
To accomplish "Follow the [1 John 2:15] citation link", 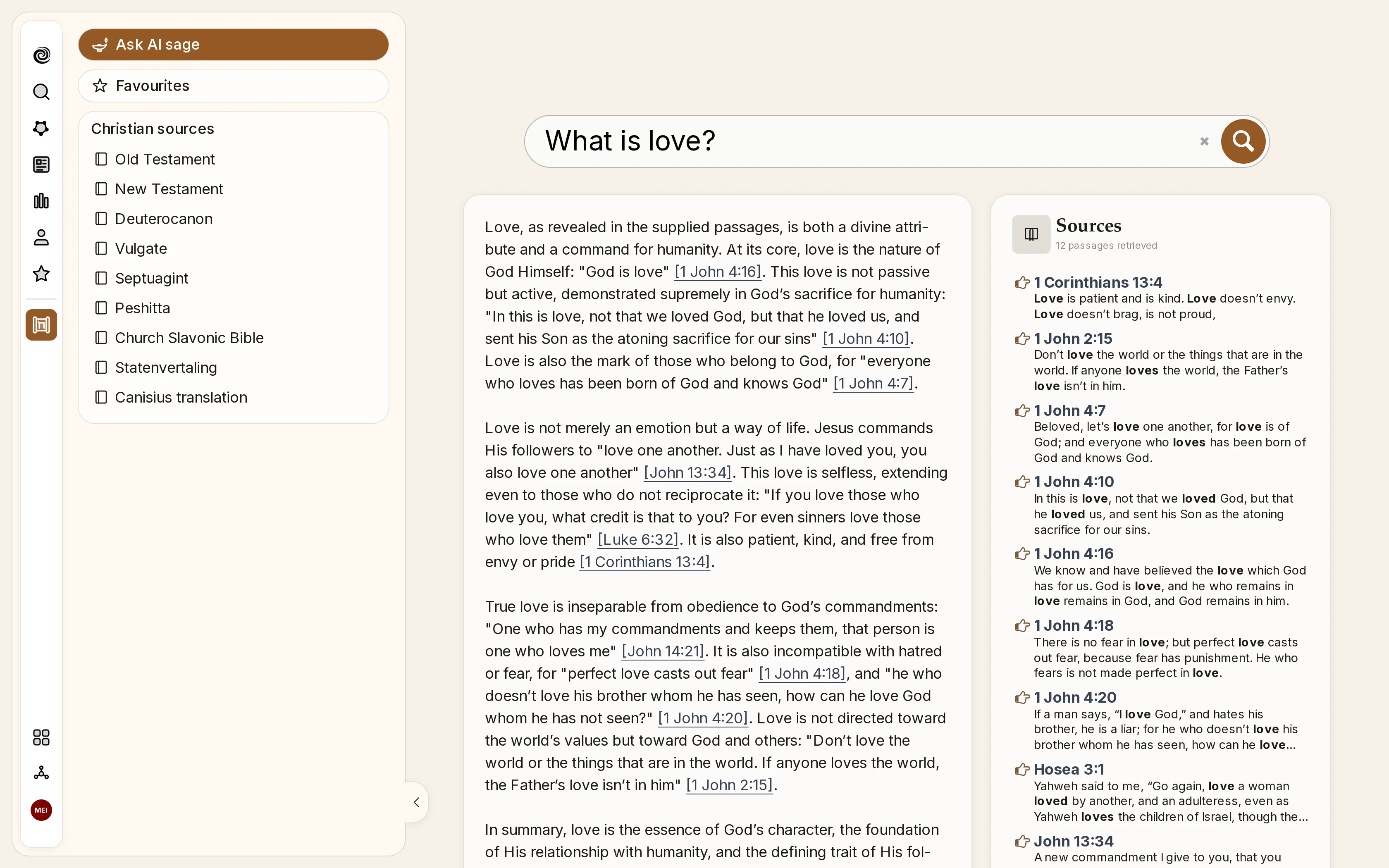I will coord(730,785).
